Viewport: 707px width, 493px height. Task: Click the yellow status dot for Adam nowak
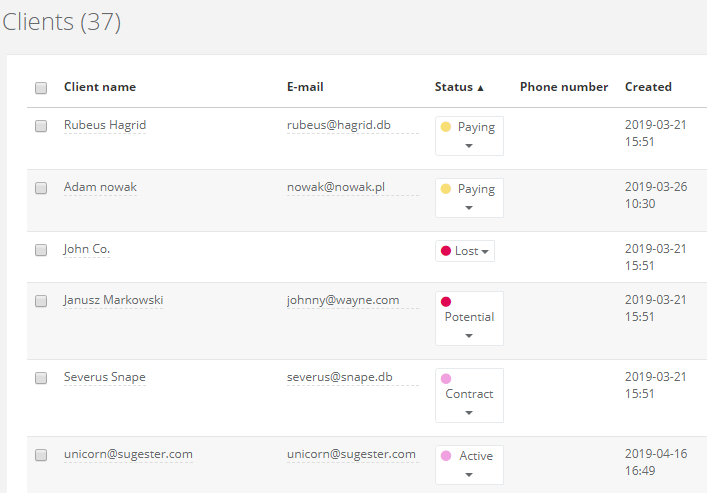[446, 189]
